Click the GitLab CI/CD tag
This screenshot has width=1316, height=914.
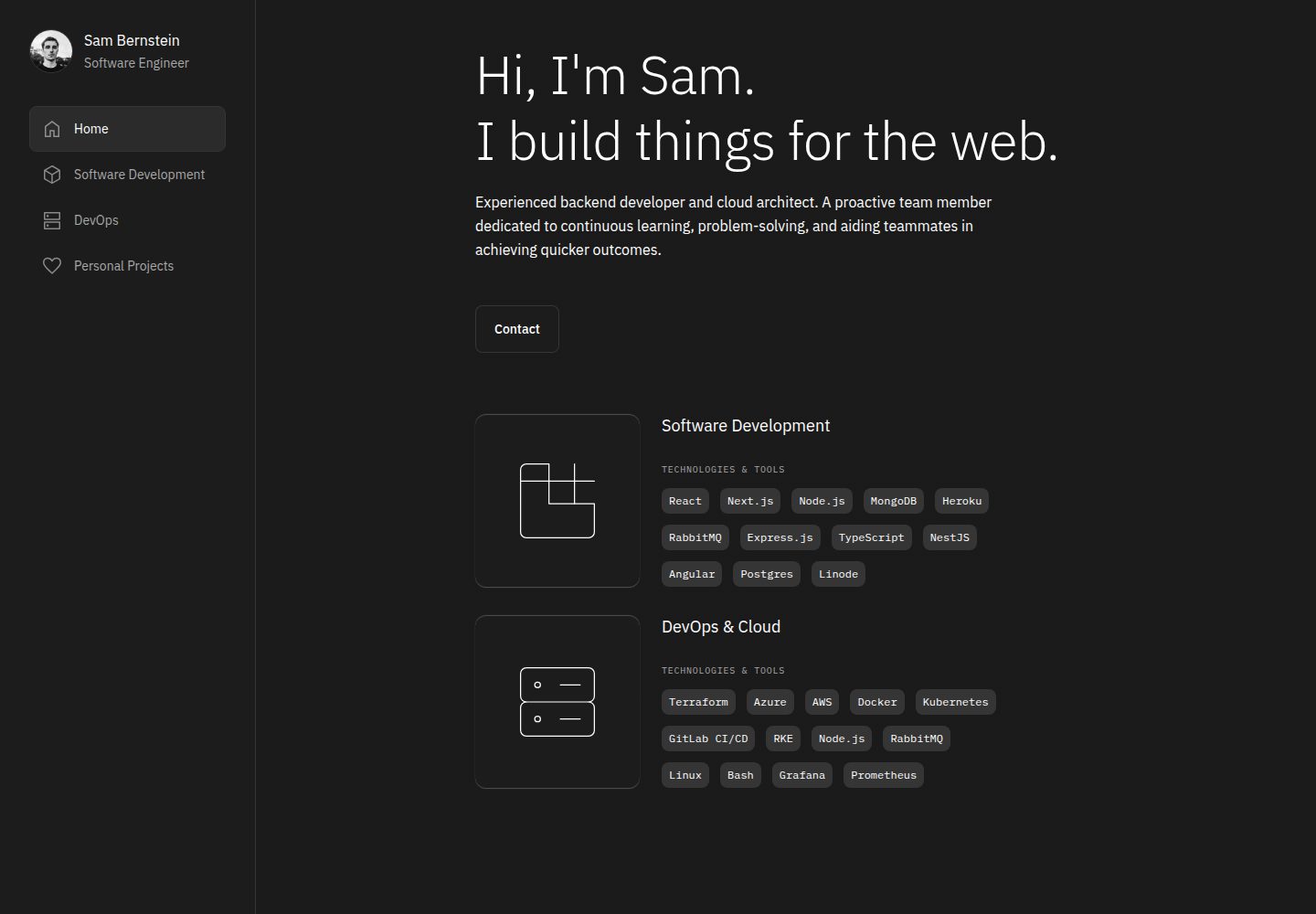tap(708, 739)
